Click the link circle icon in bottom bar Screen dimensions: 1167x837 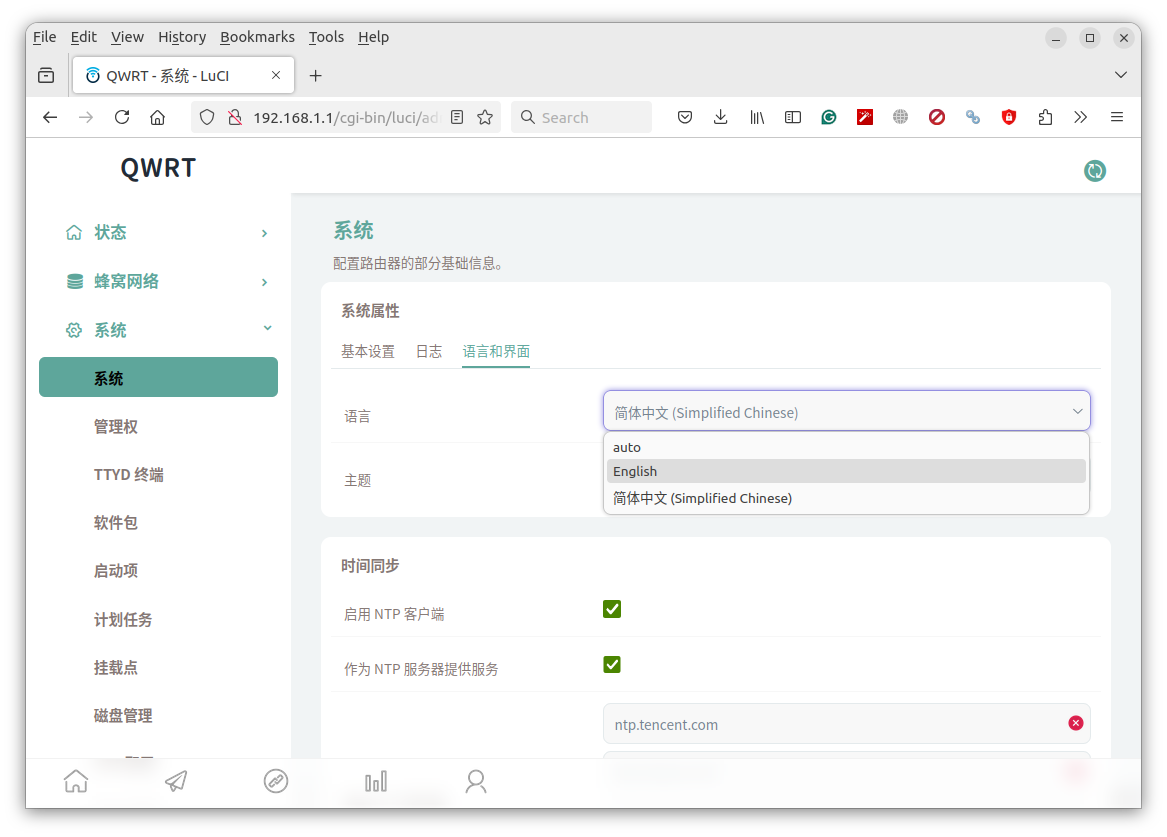[275, 781]
